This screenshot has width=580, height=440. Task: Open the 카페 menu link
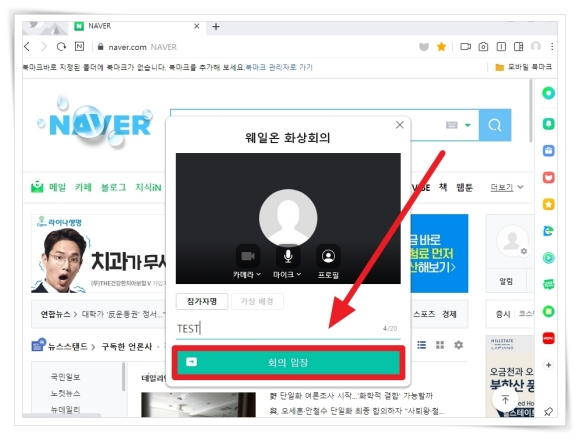[x=83, y=187]
